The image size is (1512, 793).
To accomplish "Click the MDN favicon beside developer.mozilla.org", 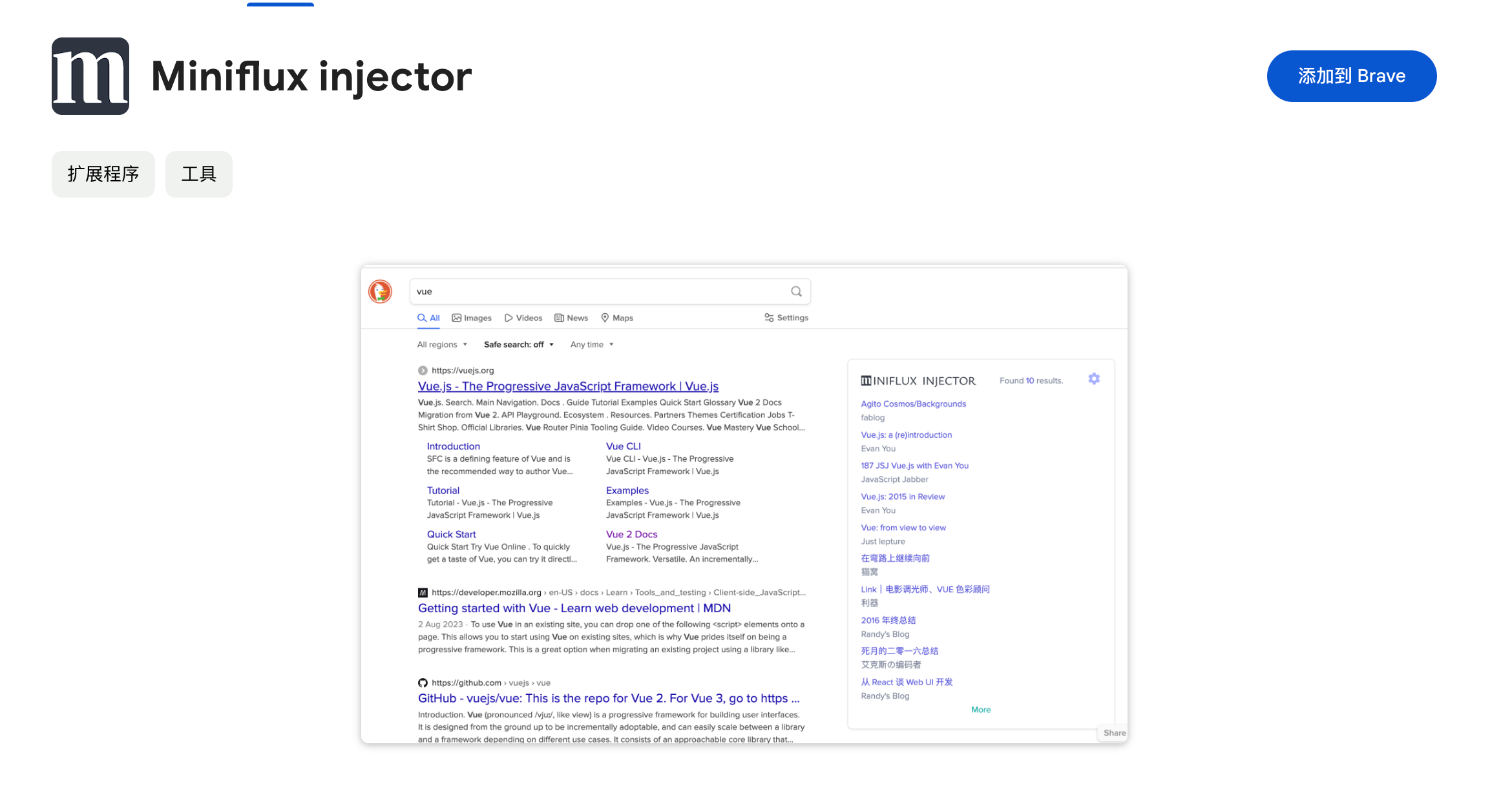I will click(x=423, y=592).
